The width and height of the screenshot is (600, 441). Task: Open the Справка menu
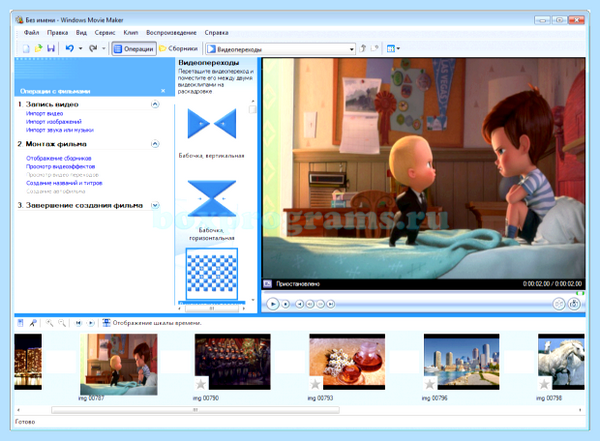pos(216,33)
